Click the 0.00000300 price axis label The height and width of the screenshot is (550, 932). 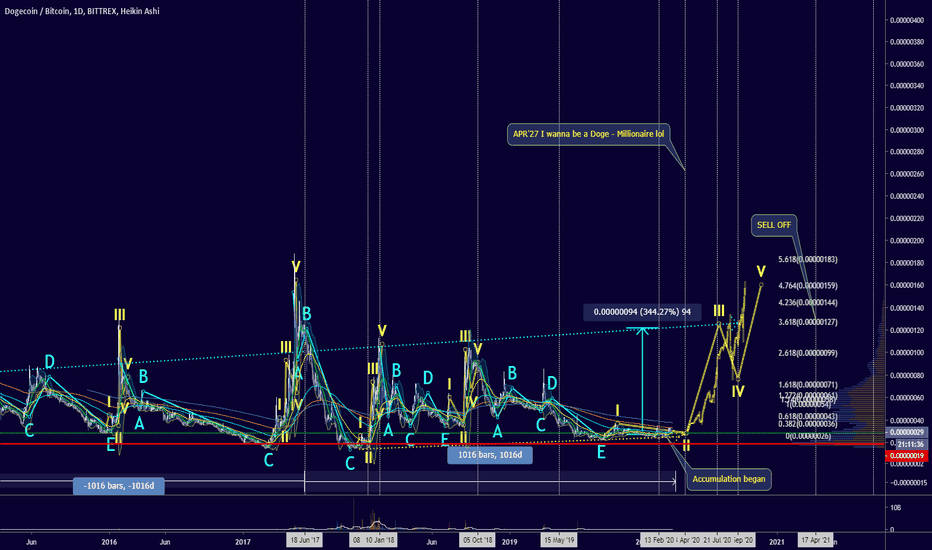(906, 130)
